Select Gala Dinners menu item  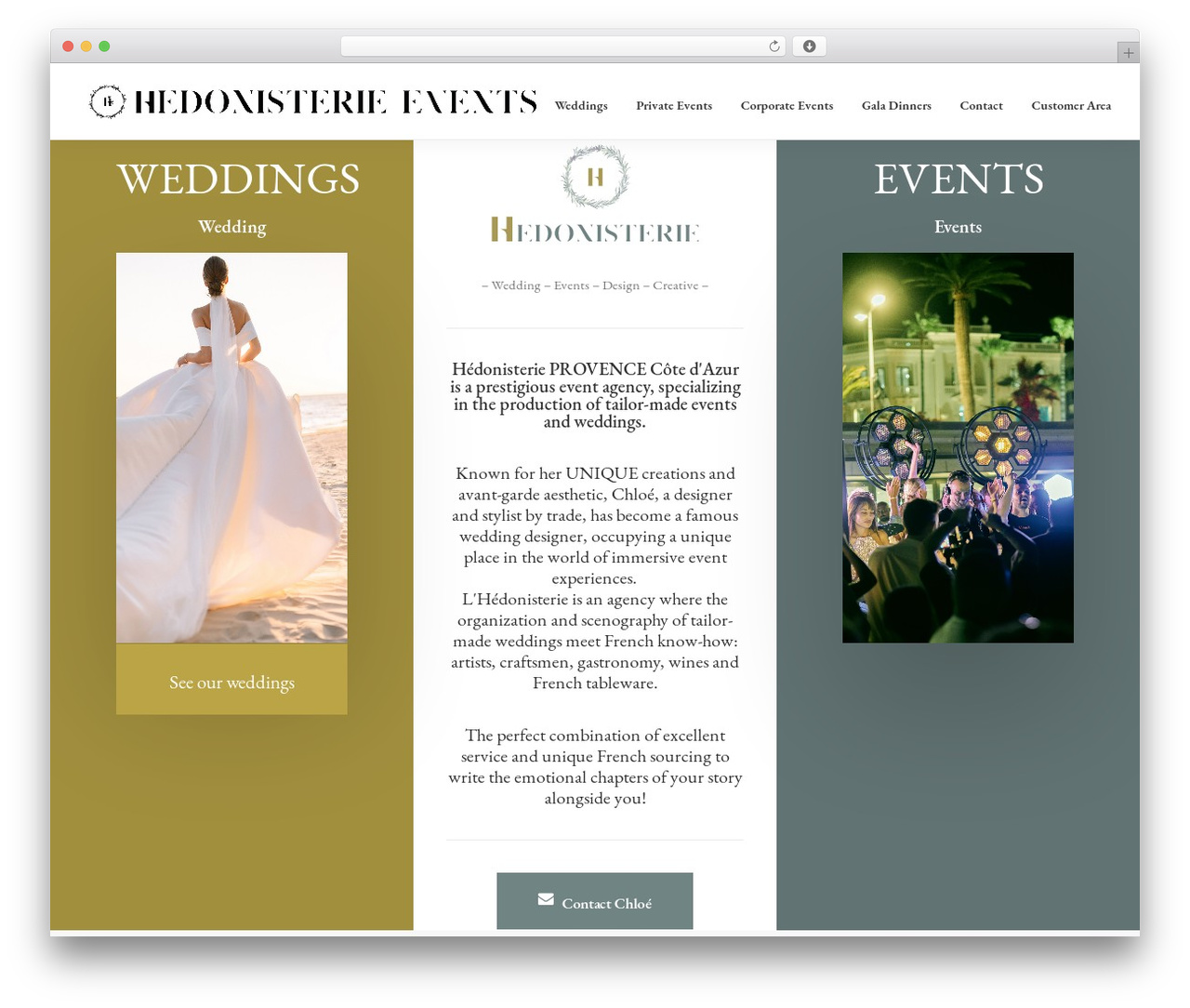[x=896, y=106]
